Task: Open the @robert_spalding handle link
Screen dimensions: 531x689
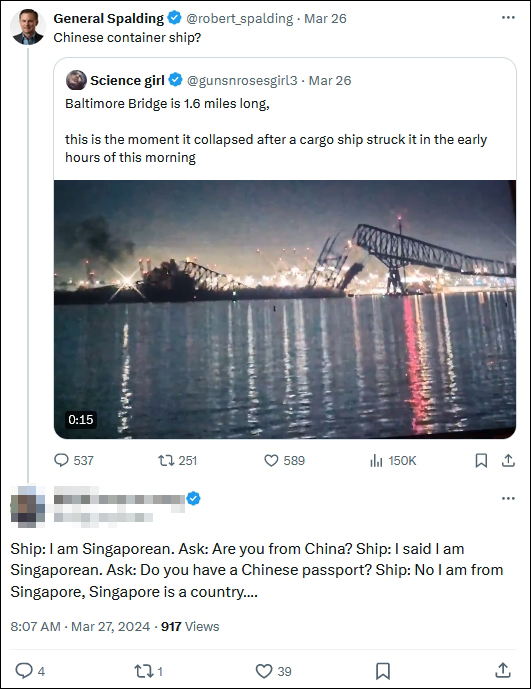Action: (x=240, y=18)
